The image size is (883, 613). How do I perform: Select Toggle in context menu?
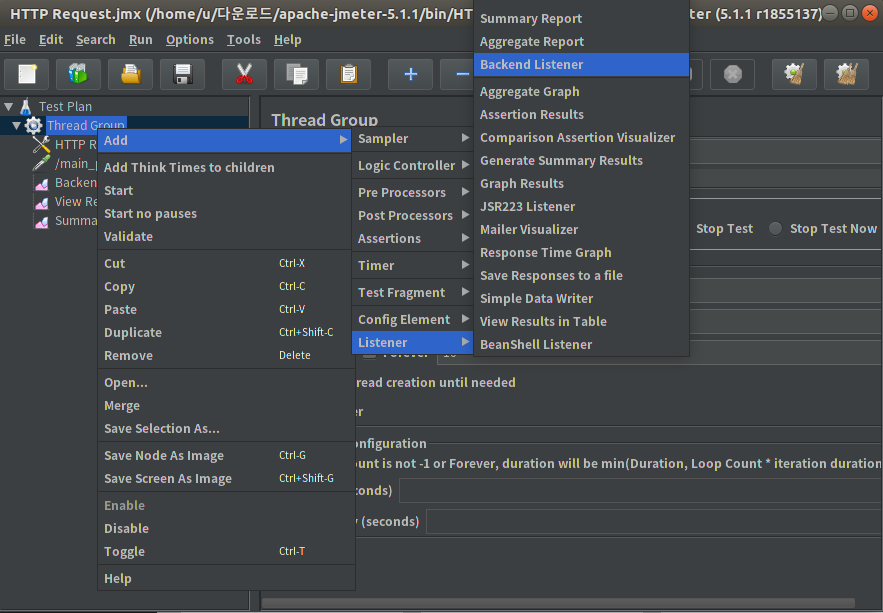[x=225, y=552]
